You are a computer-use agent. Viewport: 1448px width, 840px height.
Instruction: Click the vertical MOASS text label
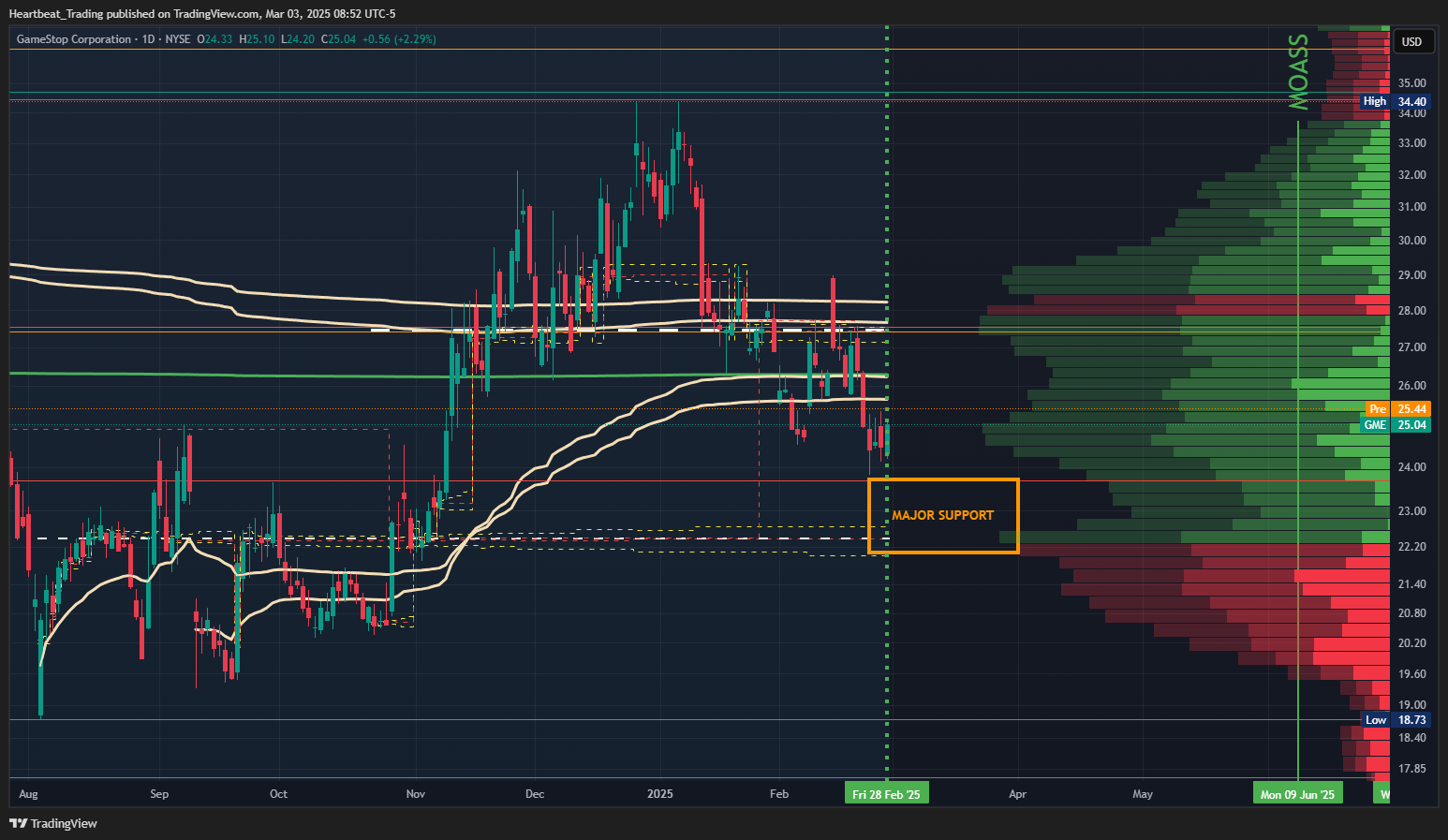coord(1298,72)
